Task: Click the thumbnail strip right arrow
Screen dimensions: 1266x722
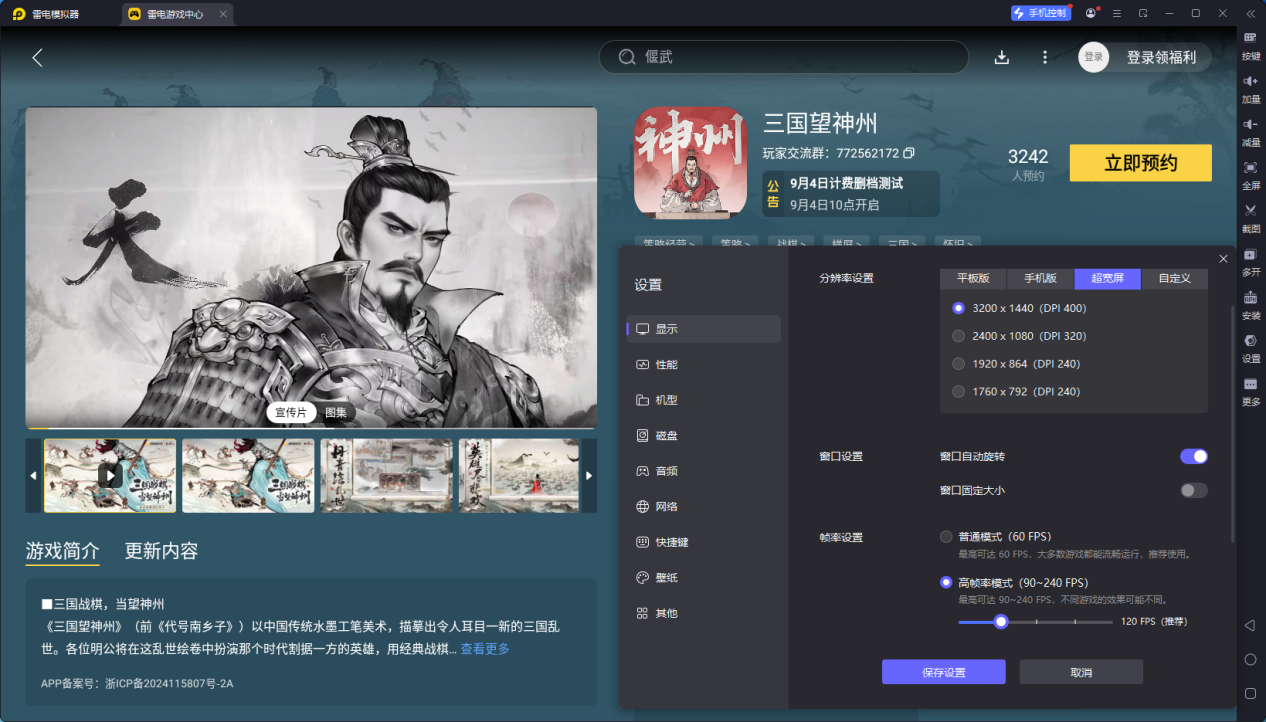Action: click(589, 475)
